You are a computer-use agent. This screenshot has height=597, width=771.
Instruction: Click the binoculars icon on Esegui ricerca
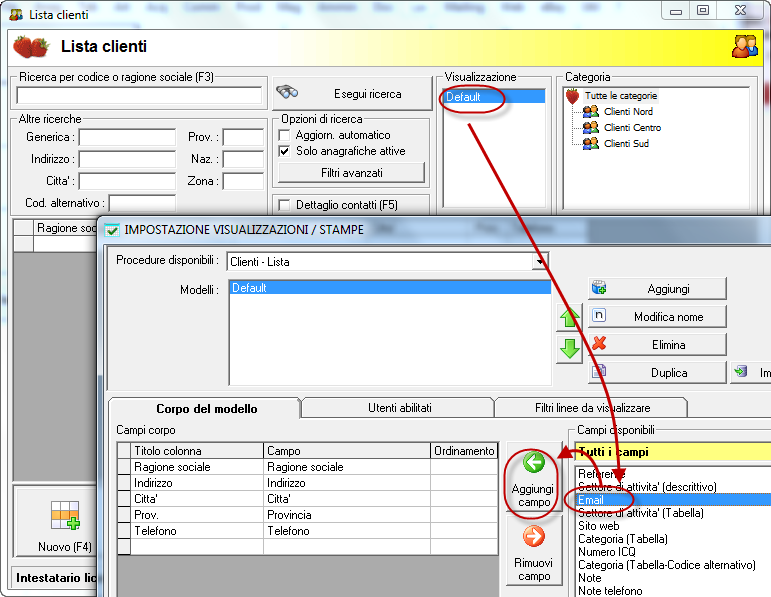coord(287,92)
